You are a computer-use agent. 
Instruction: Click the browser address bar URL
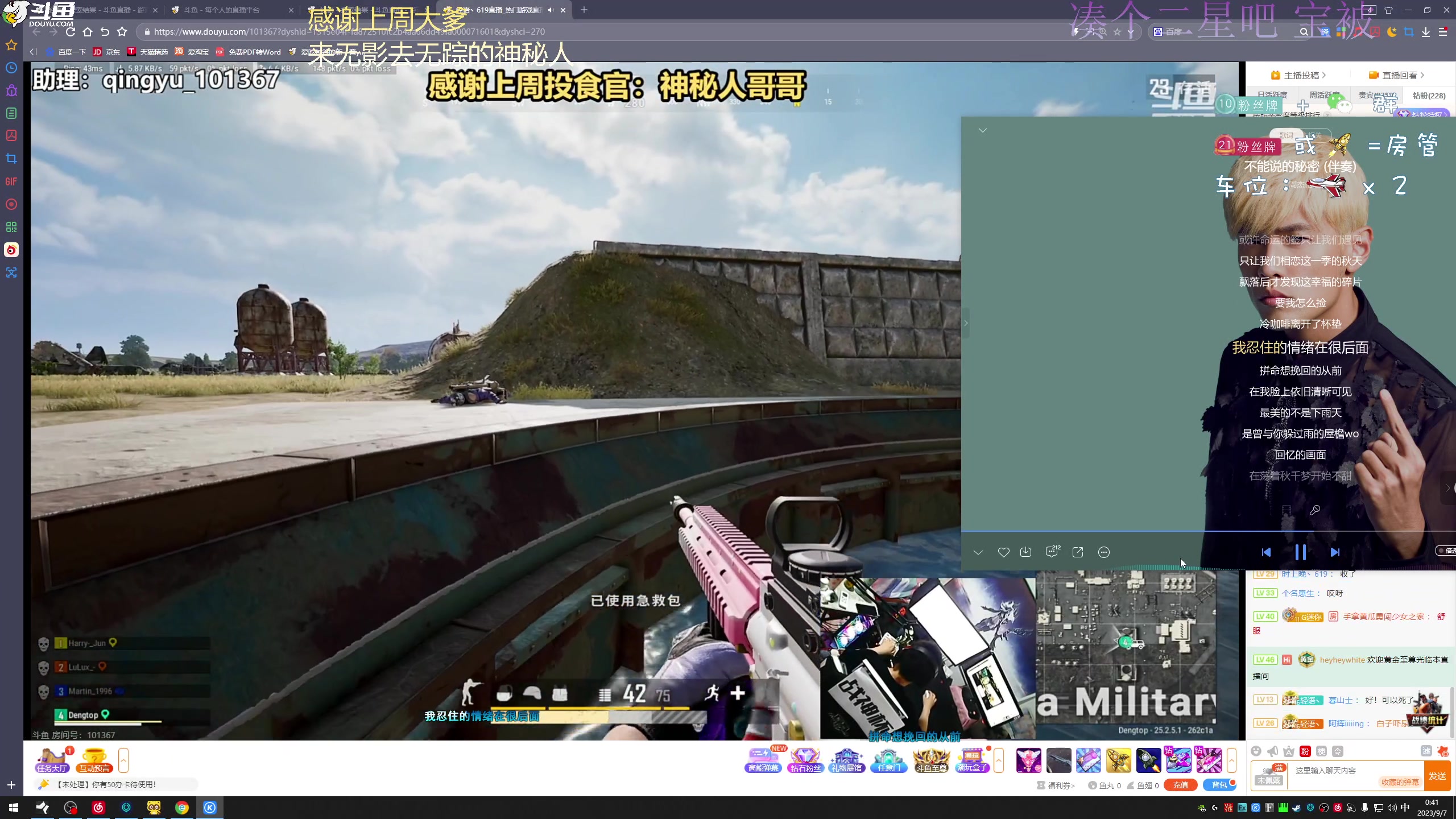(349, 32)
